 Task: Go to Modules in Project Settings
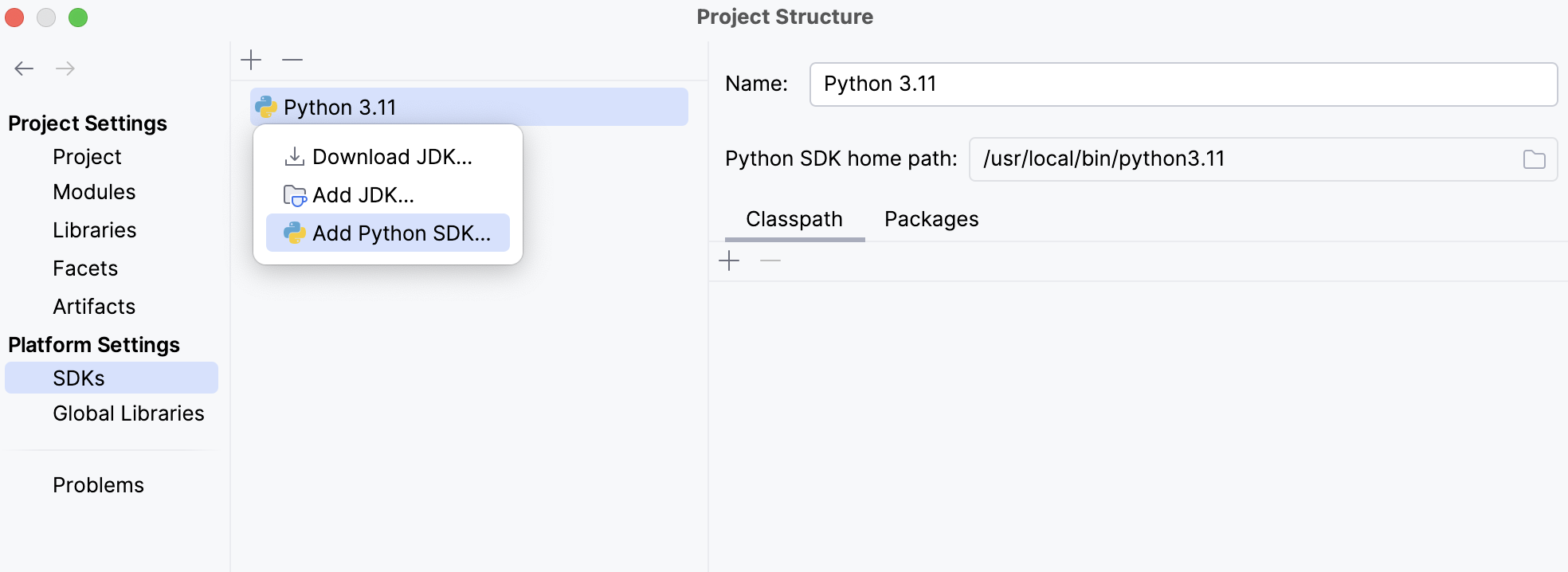click(94, 192)
